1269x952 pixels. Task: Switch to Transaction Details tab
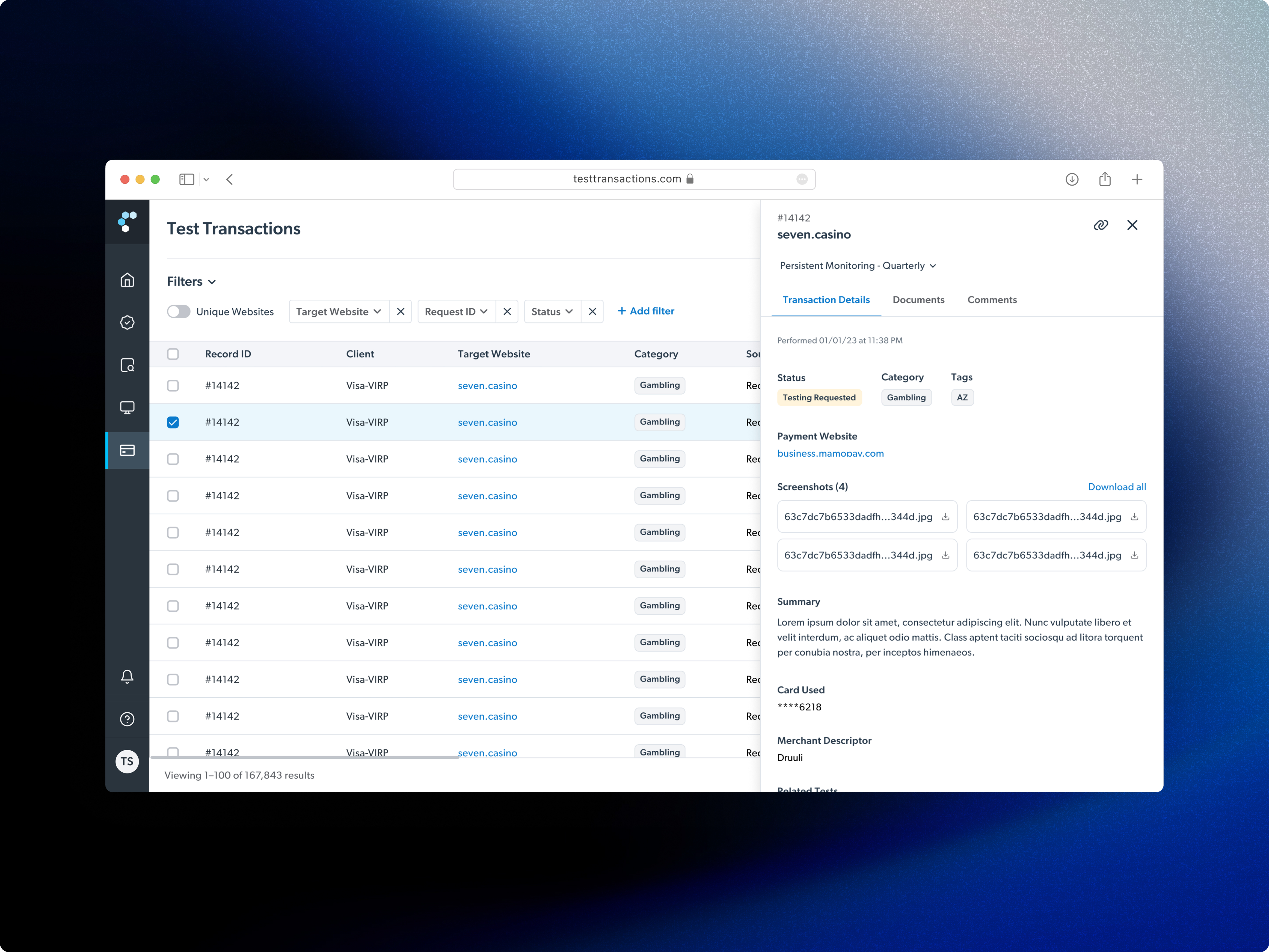(x=826, y=300)
